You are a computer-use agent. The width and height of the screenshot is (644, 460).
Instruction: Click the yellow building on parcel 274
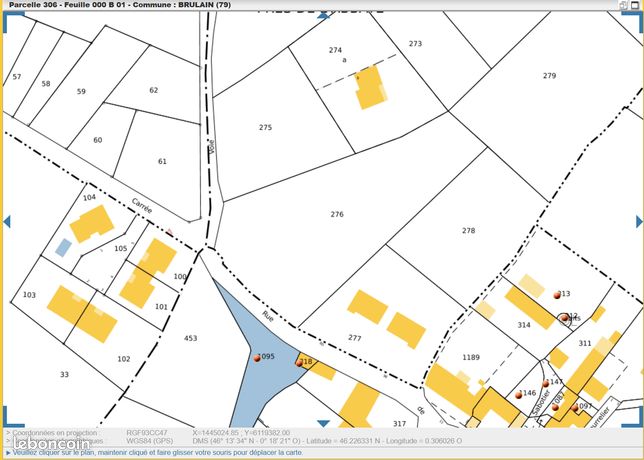pos(370,87)
